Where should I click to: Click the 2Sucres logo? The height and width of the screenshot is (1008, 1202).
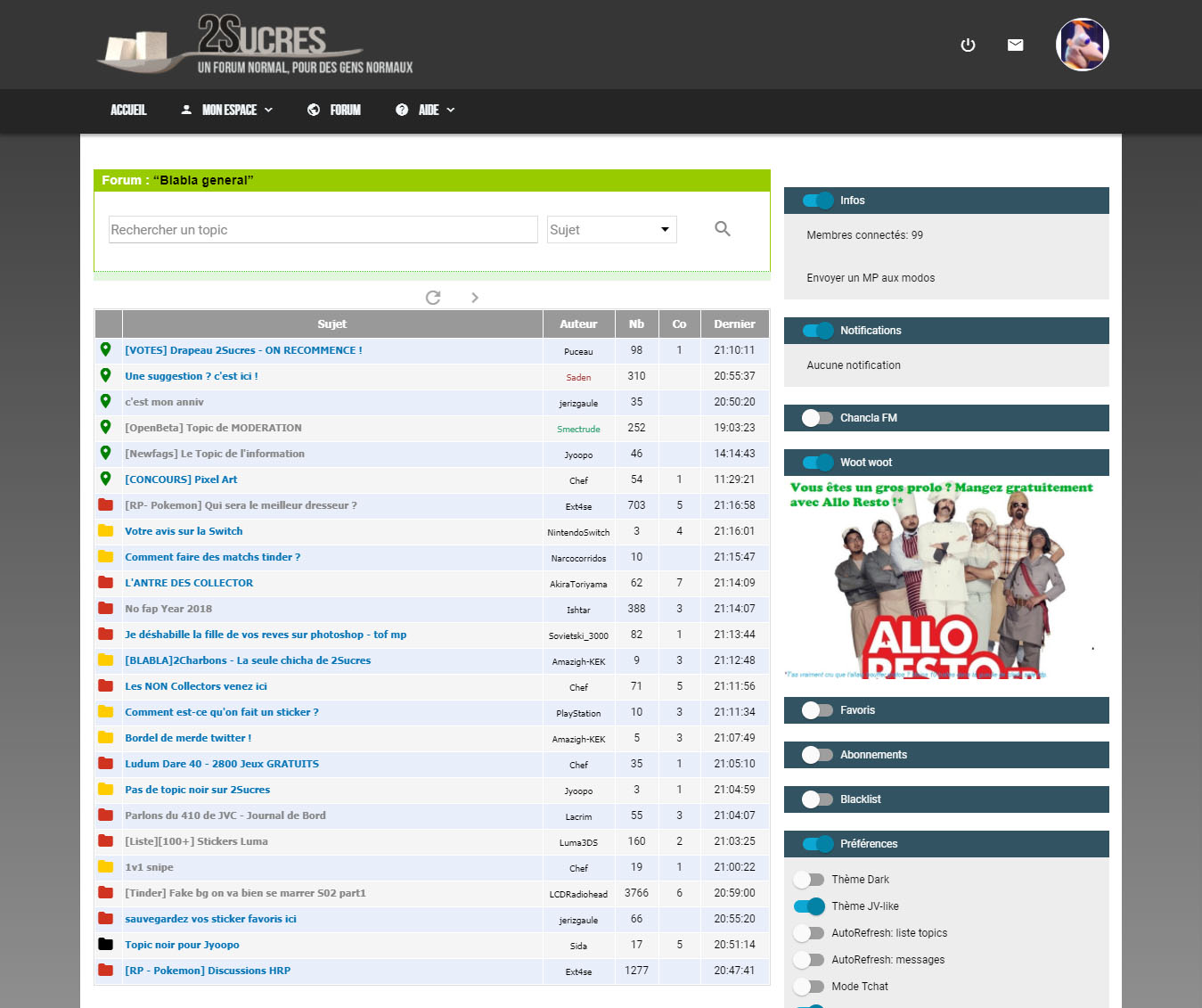(x=255, y=45)
